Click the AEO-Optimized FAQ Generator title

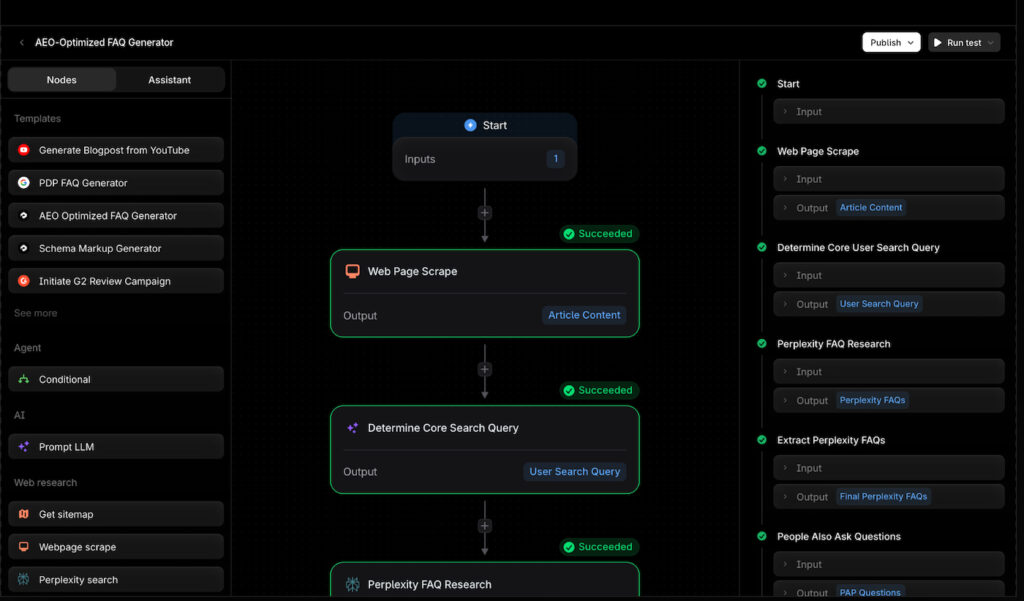click(104, 42)
